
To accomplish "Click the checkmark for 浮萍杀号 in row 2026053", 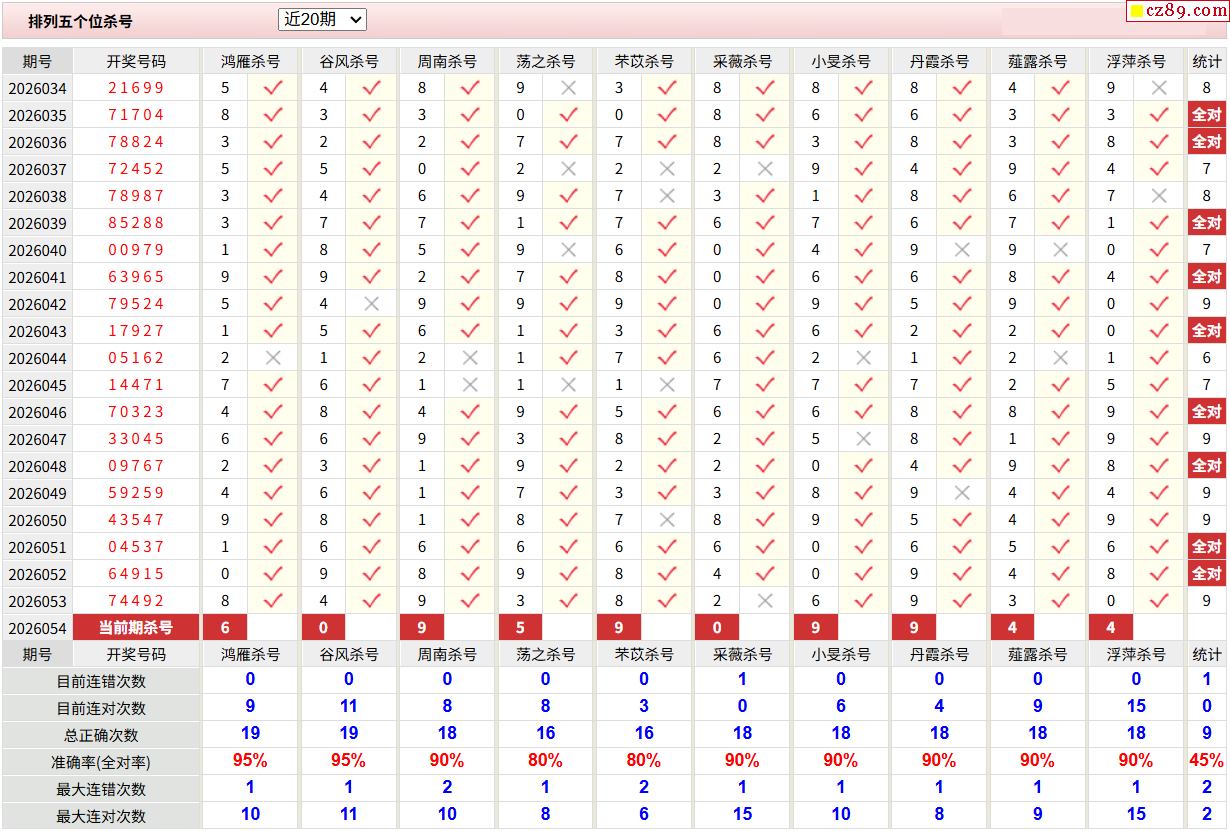I will [x=1159, y=601].
